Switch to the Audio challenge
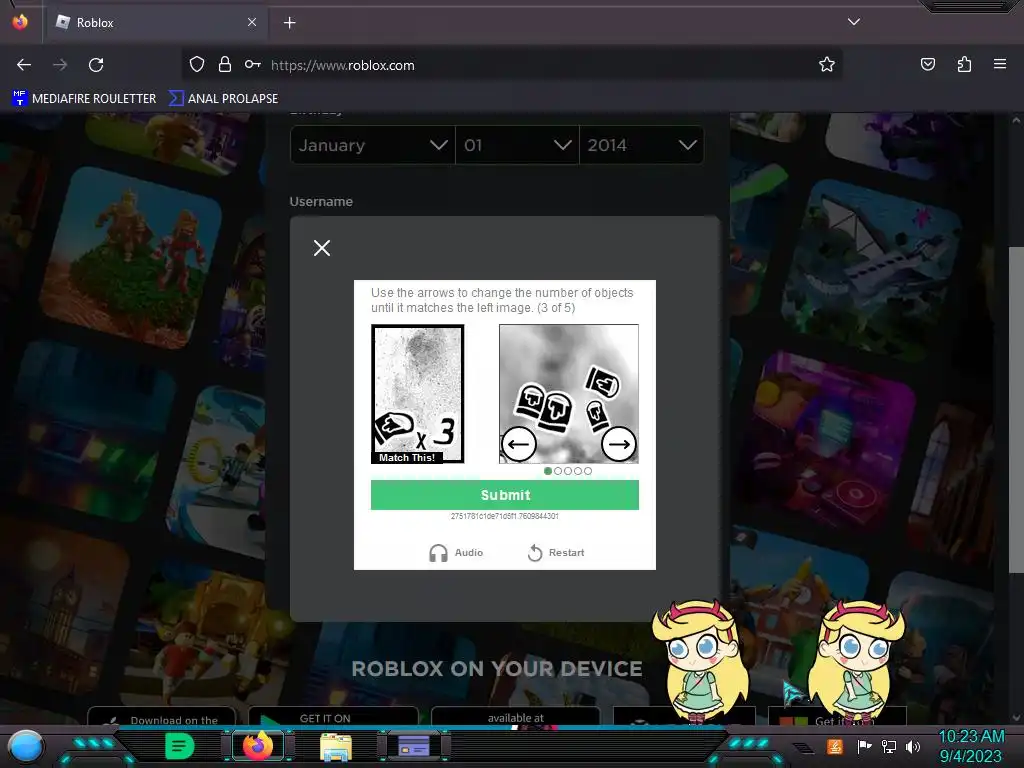The height and width of the screenshot is (768, 1024). pyautogui.click(x=456, y=552)
